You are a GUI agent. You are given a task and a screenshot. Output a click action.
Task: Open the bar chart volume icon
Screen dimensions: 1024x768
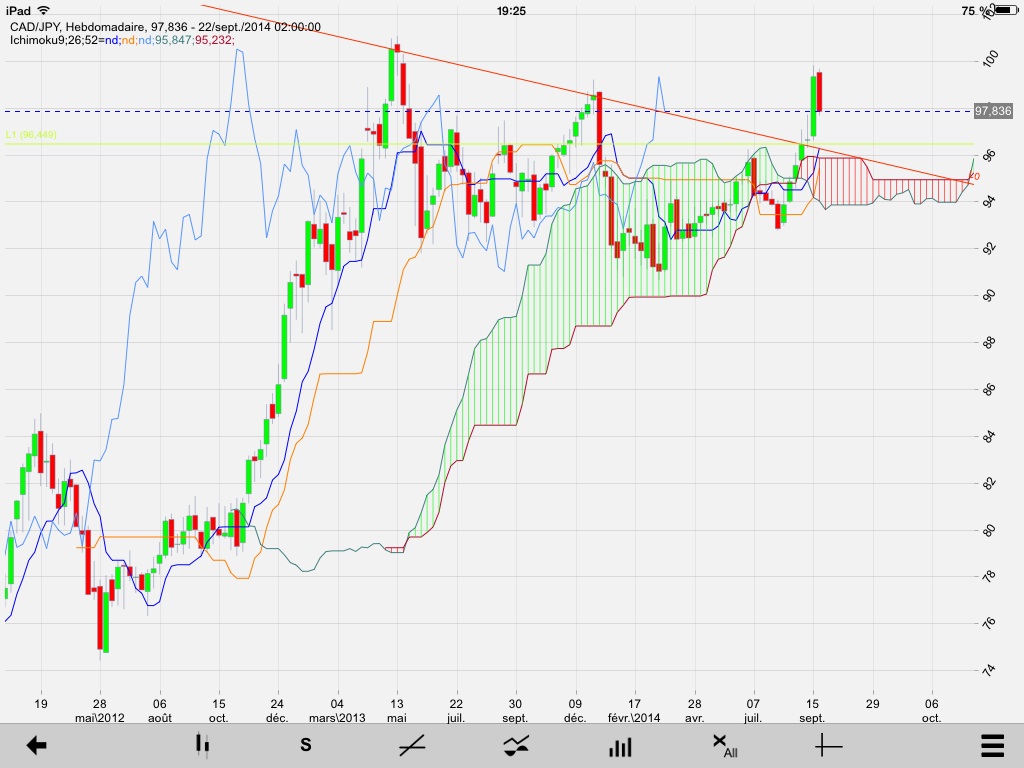click(x=620, y=746)
